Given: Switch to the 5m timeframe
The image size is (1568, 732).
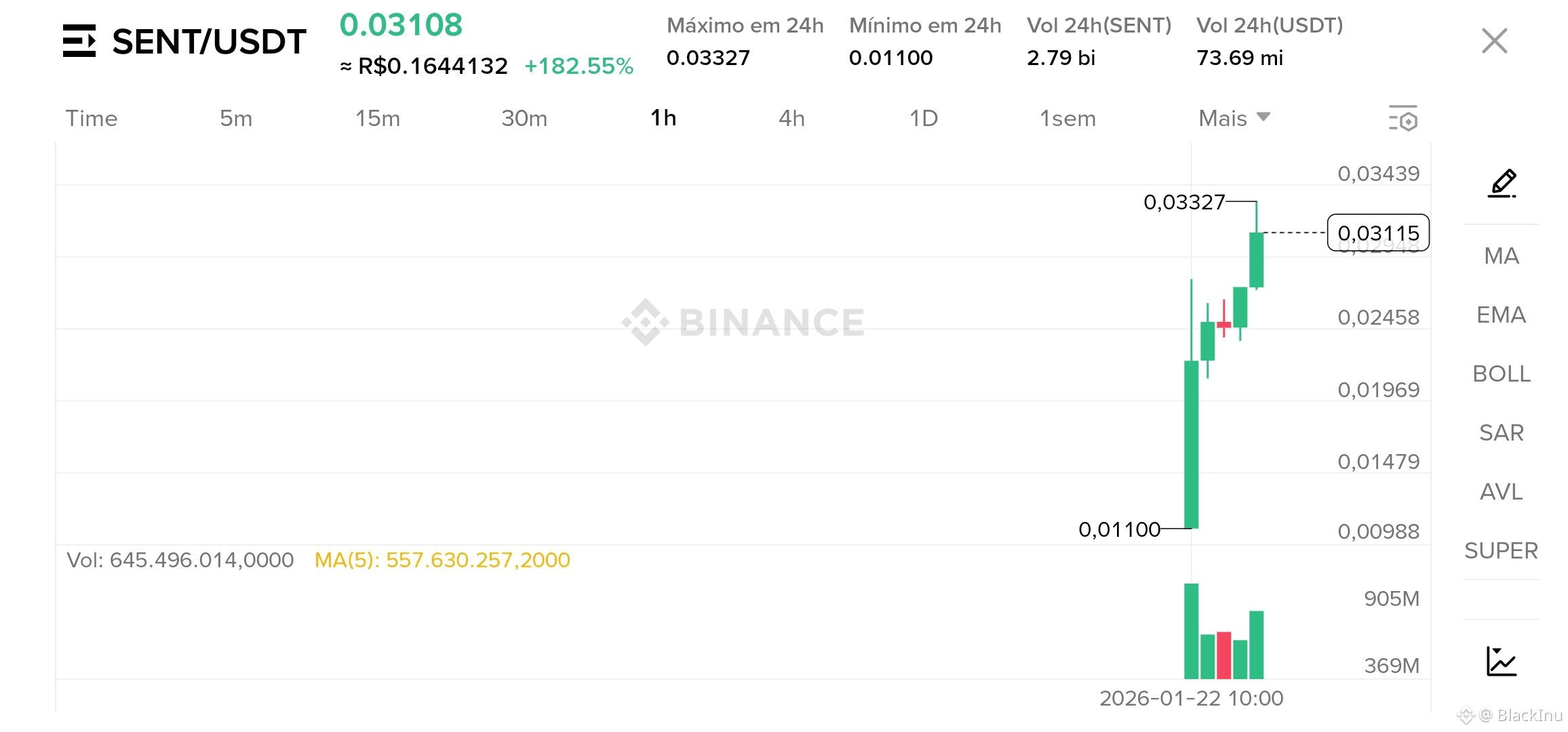Looking at the screenshot, I should click(236, 118).
